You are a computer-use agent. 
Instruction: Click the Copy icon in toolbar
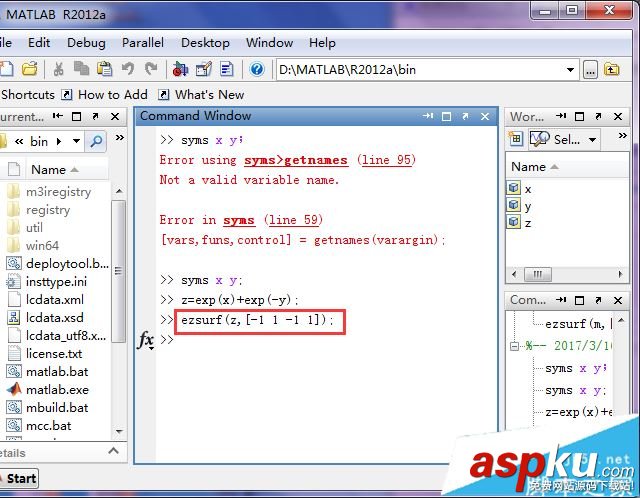pos(81,69)
